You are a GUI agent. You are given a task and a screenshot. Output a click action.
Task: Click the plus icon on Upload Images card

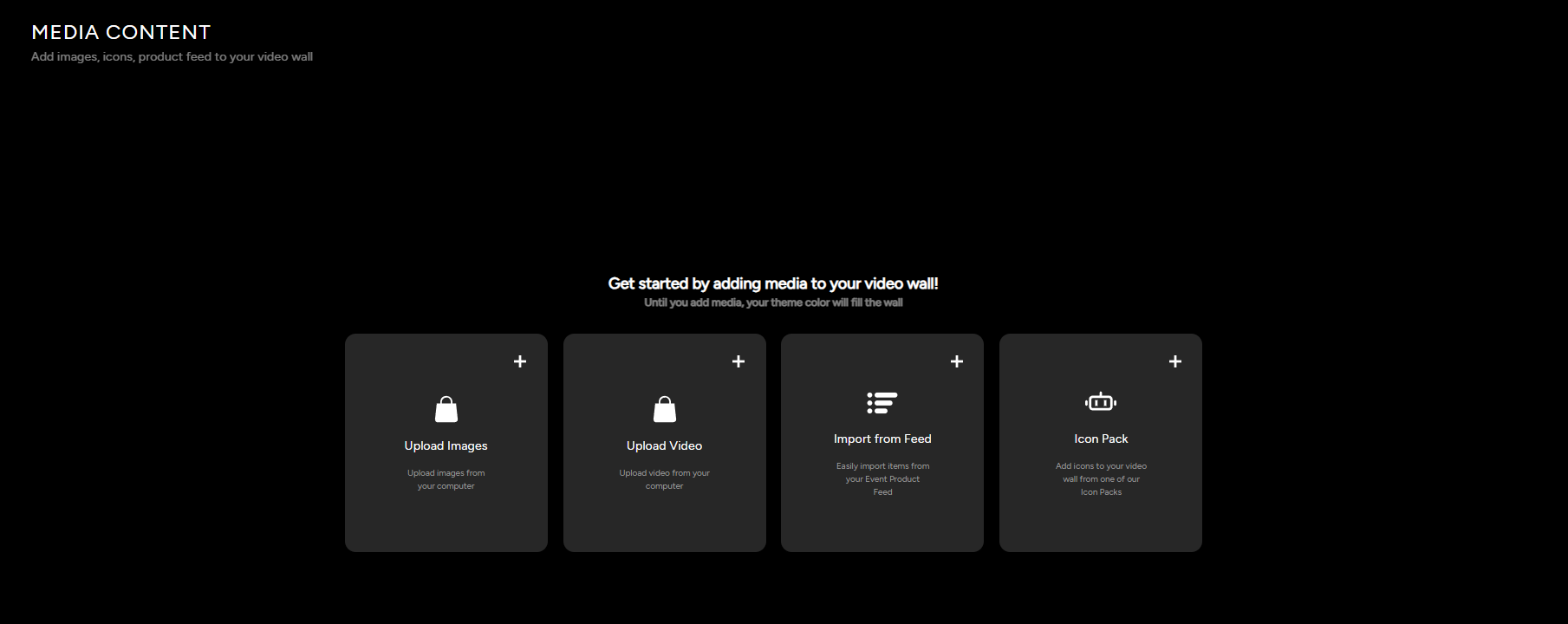pos(520,361)
